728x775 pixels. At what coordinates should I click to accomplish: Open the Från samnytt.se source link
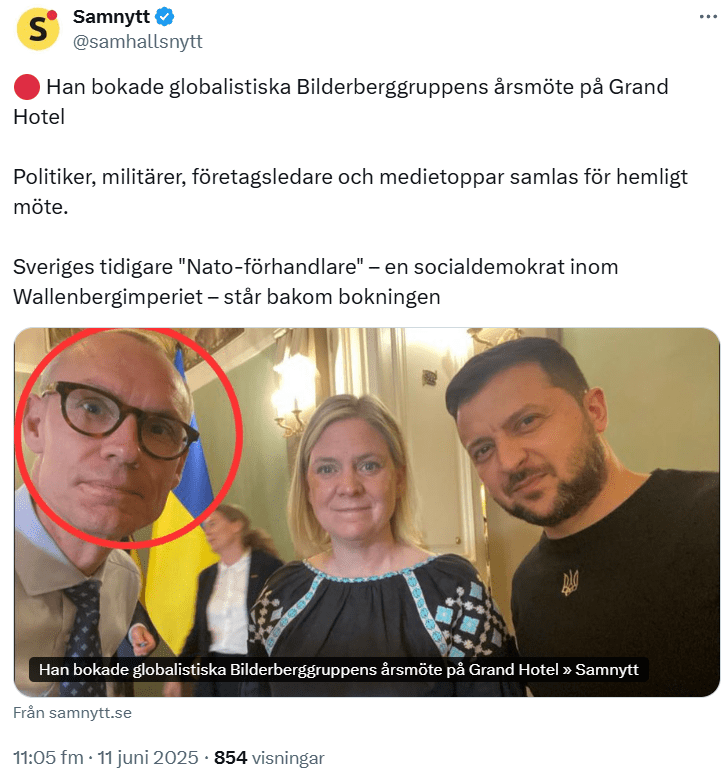coord(72,713)
